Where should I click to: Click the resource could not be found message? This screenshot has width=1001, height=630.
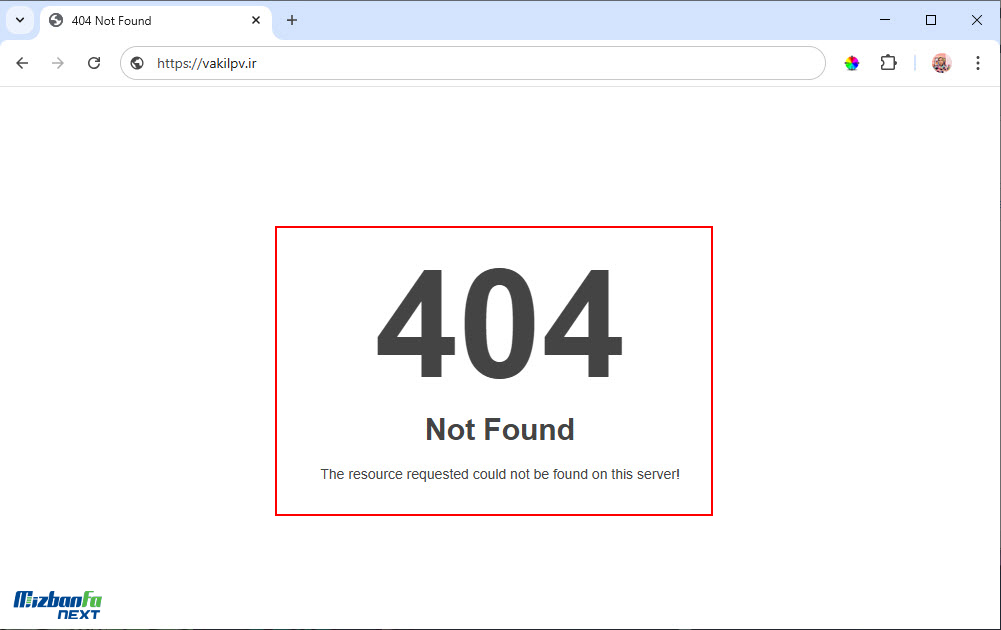point(500,474)
